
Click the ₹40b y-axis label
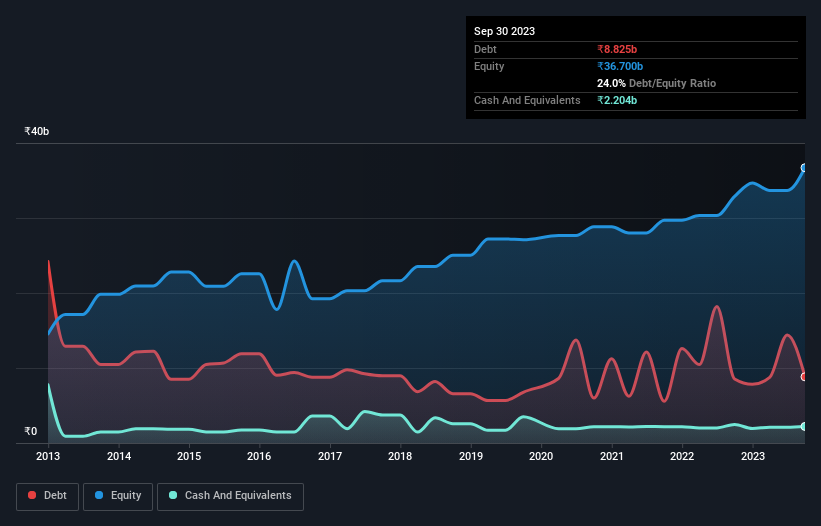pyautogui.click(x=37, y=131)
